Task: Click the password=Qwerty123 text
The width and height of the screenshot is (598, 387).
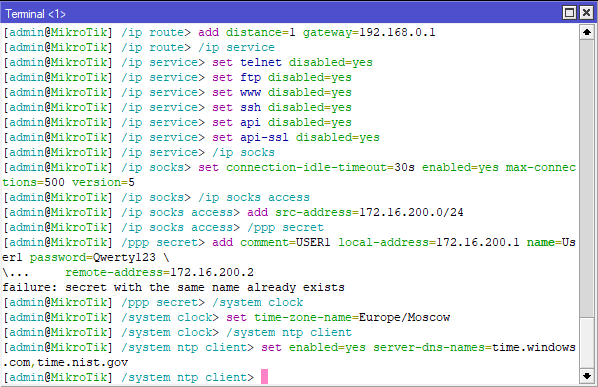Action: [93, 258]
